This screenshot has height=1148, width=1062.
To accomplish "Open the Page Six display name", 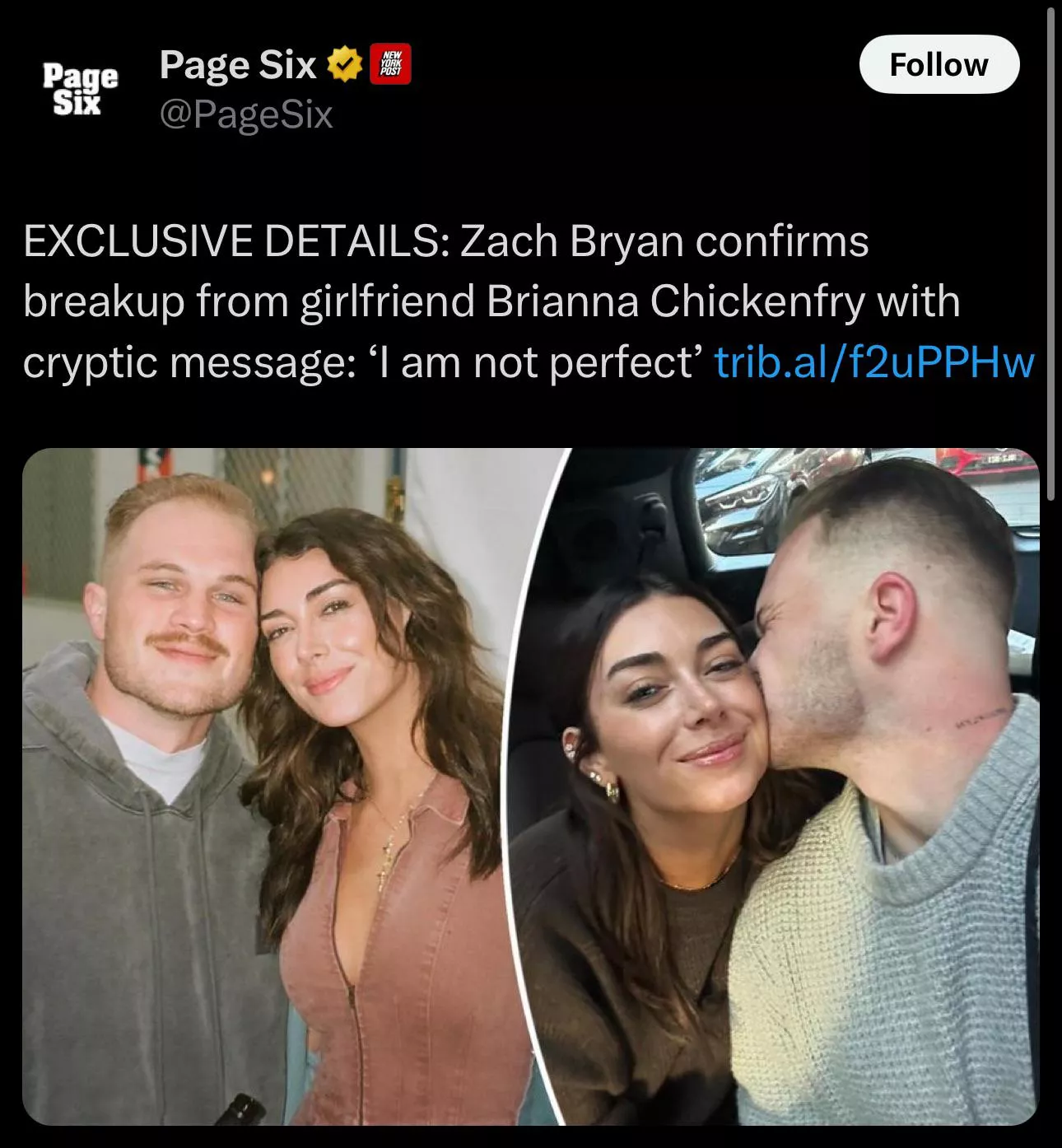I will click(238, 65).
